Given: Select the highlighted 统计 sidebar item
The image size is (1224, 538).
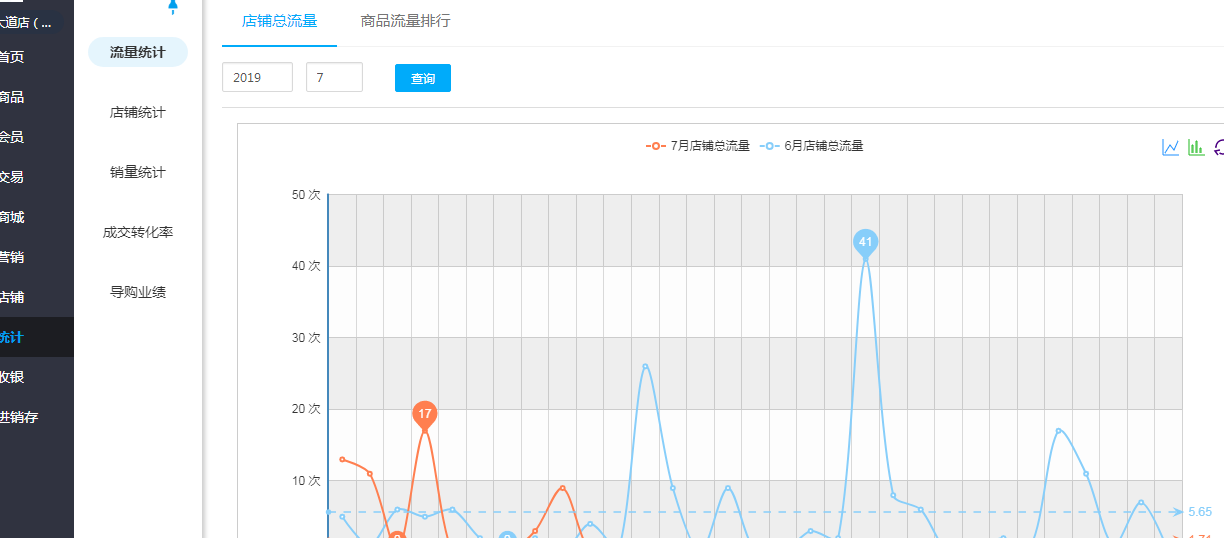Looking at the screenshot, I should (37, 337).
